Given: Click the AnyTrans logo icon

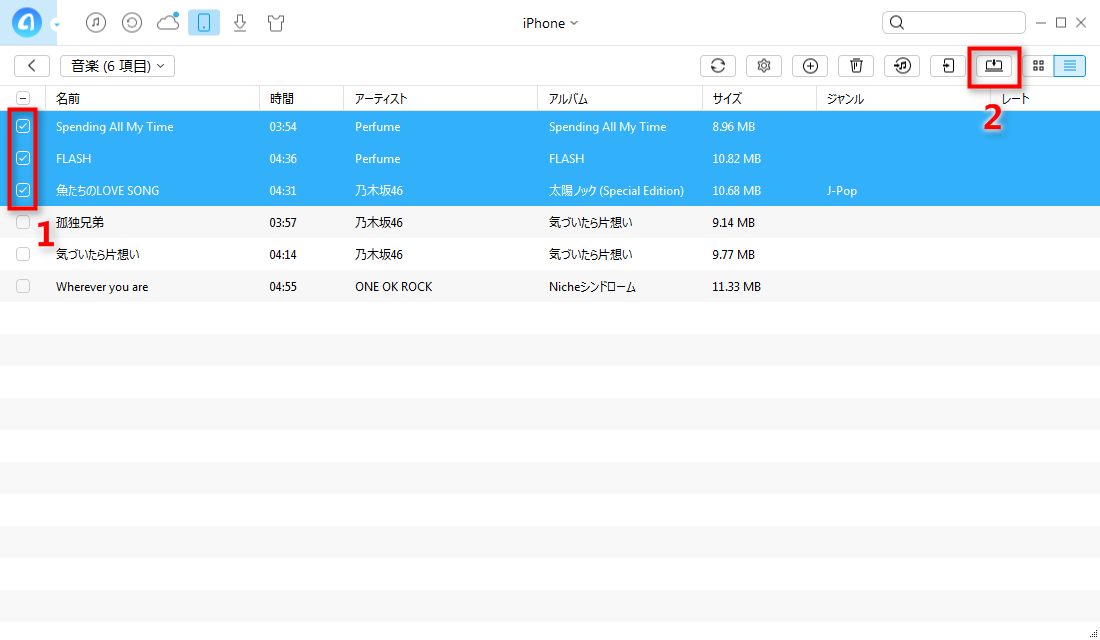Looking at the screenshot, I should pos(27,22).
